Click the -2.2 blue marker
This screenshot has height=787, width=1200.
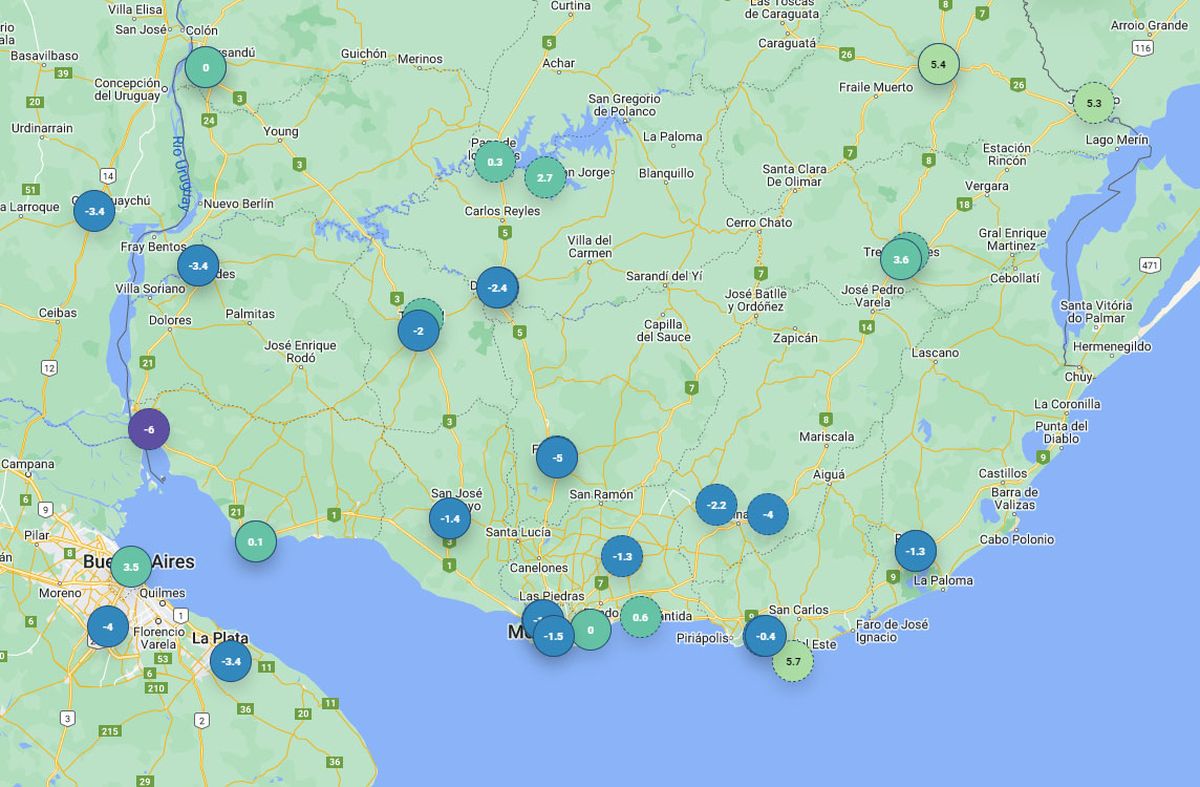click(716, 505)
